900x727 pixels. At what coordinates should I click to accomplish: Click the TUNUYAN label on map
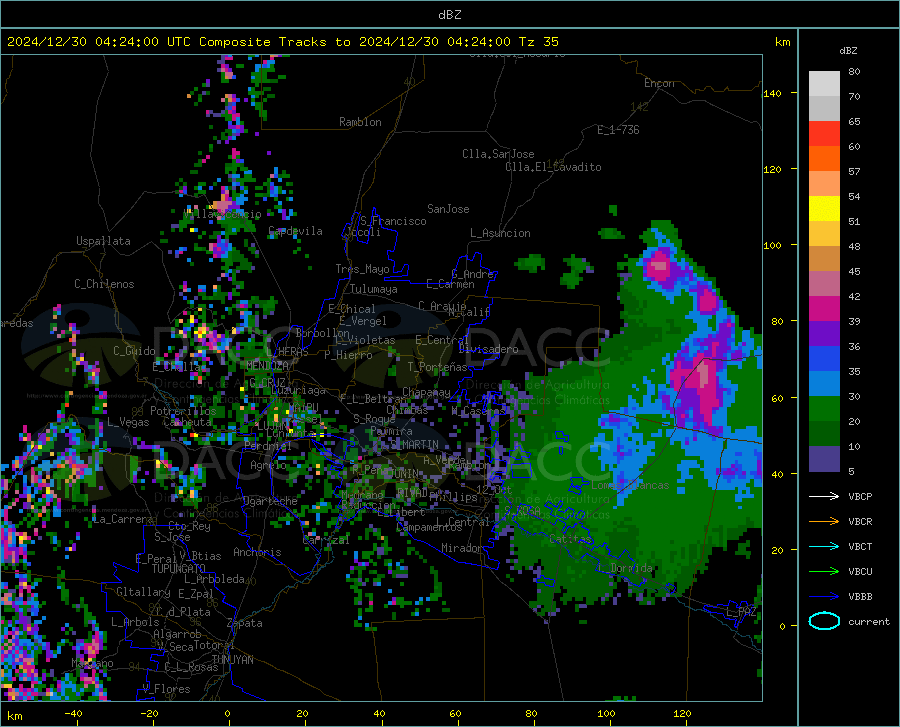point(232,660)
